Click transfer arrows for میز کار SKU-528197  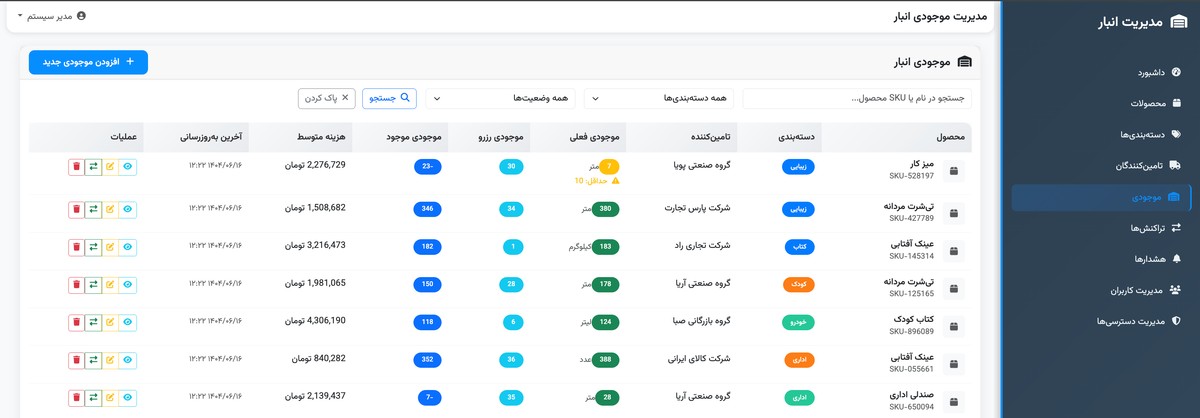93,167
